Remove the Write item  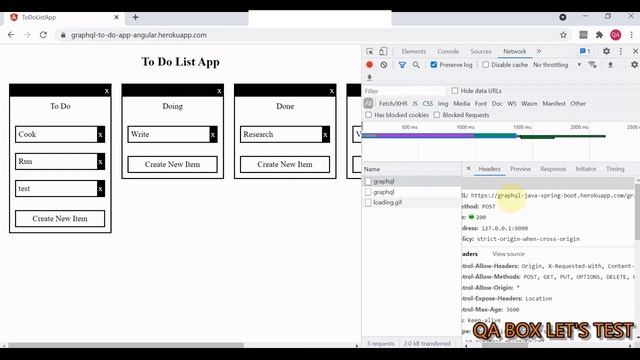[x=213, y=134]
